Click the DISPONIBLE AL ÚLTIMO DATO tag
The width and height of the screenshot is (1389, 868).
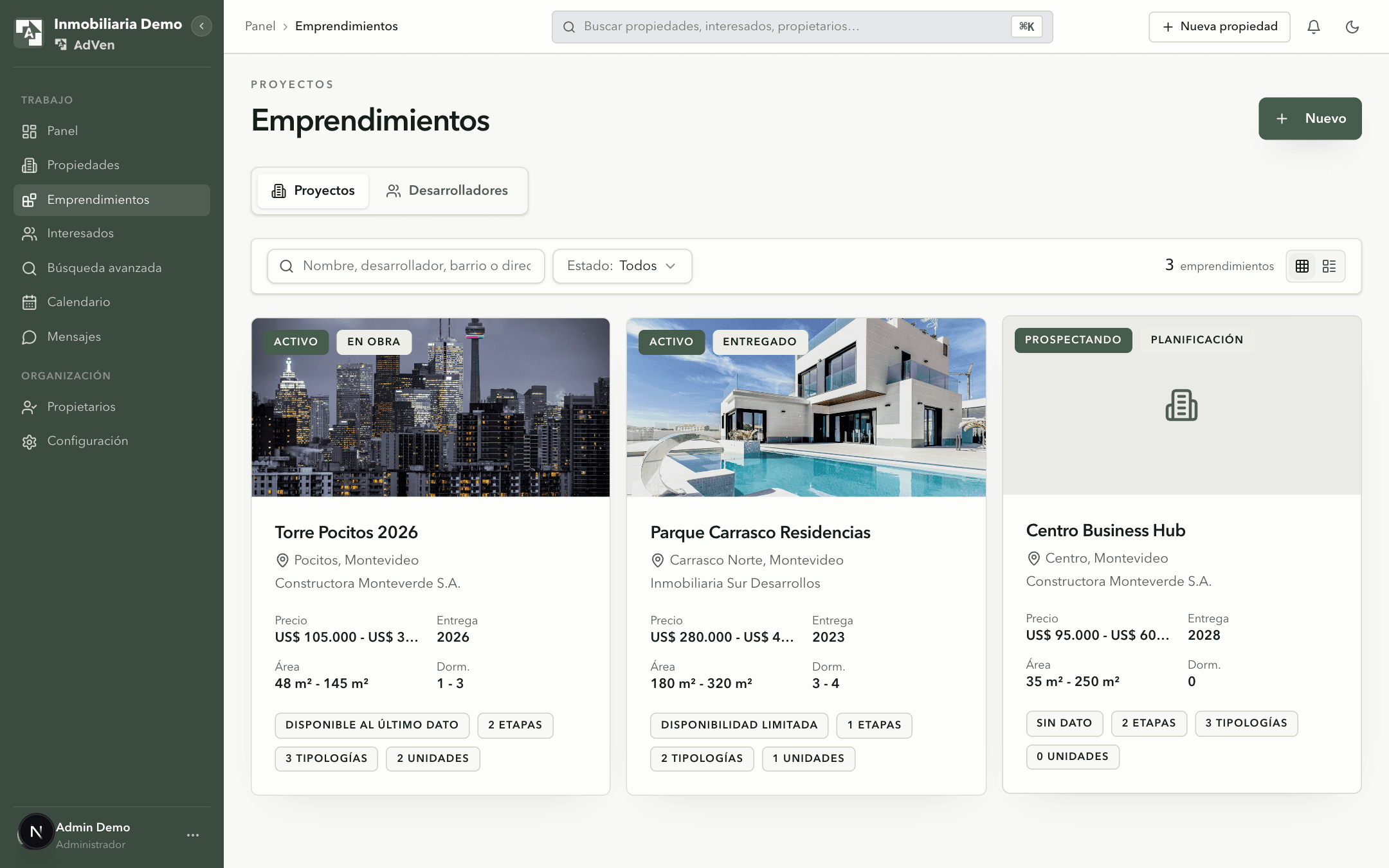(x=372, y=725)
